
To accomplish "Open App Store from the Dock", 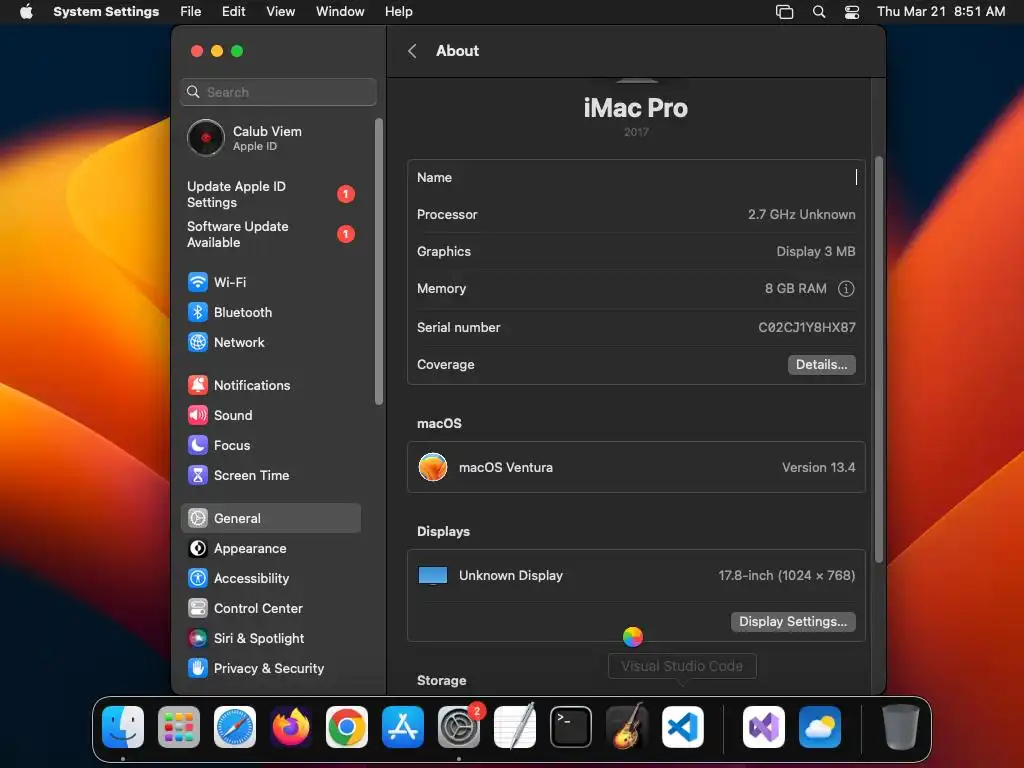I will pyautogui.click(x=403, y=727).
